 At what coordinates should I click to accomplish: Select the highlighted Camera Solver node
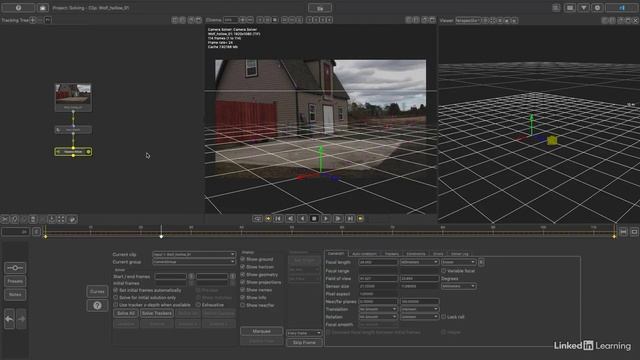[x=73, y=152]
